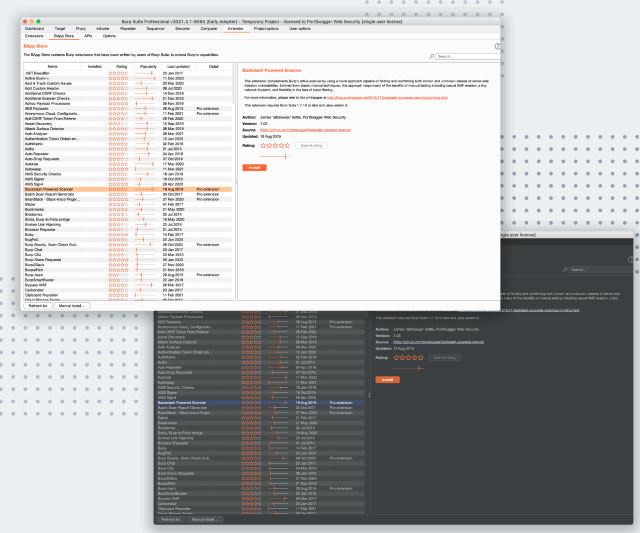Click Install button in dark window
The width and height of the screenshot is (640, 533).
[387, 380]
